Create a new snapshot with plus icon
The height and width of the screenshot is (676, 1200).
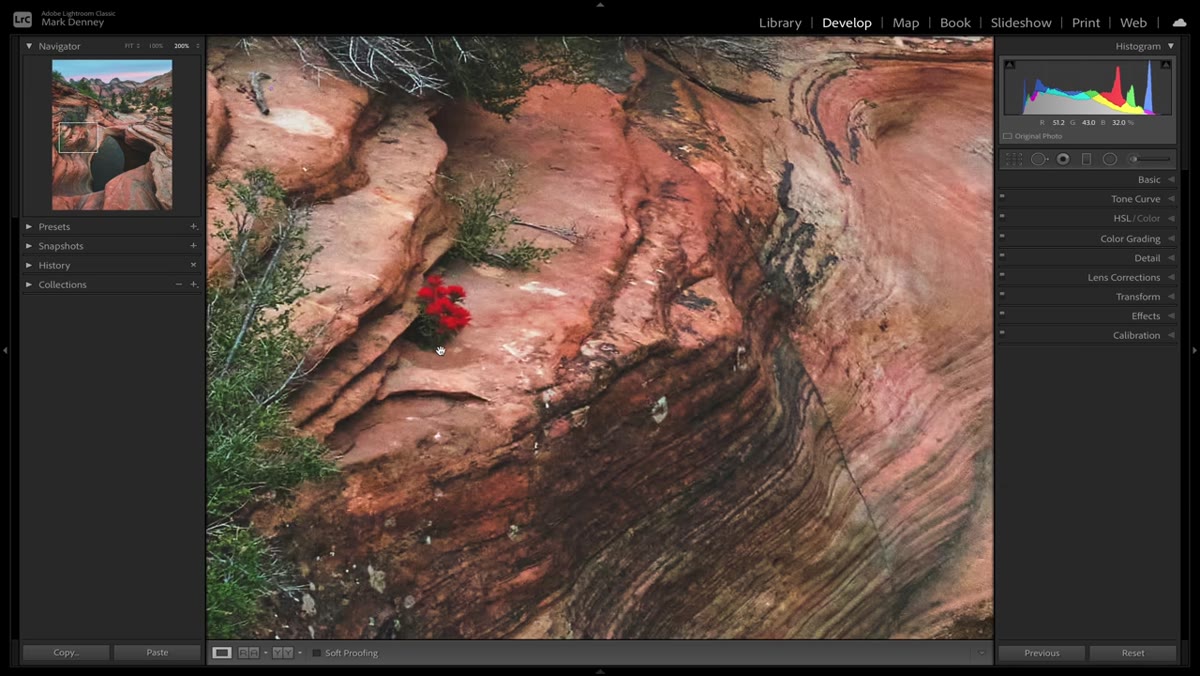[x=194, y=246]
